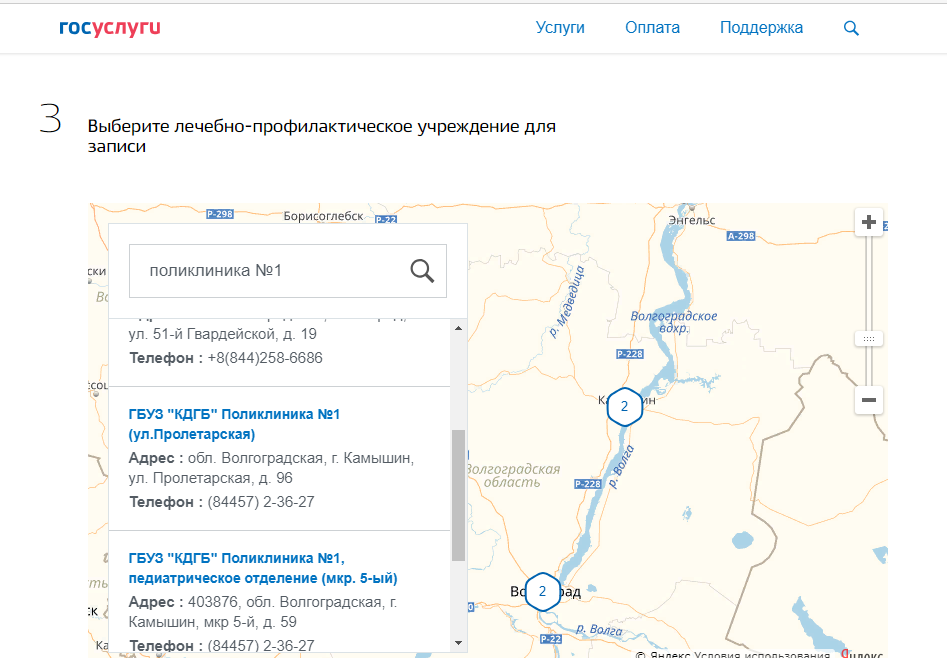This screenshot has height=658, width=947.
Task: Click address text ул. Пролетарская, д. 96
Action: [210, 478]
